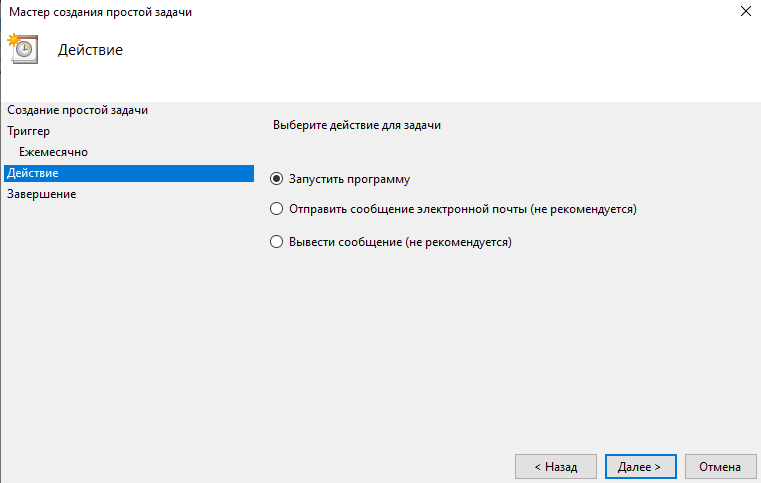Select the Запустить программу radio button

click(276, 179)
